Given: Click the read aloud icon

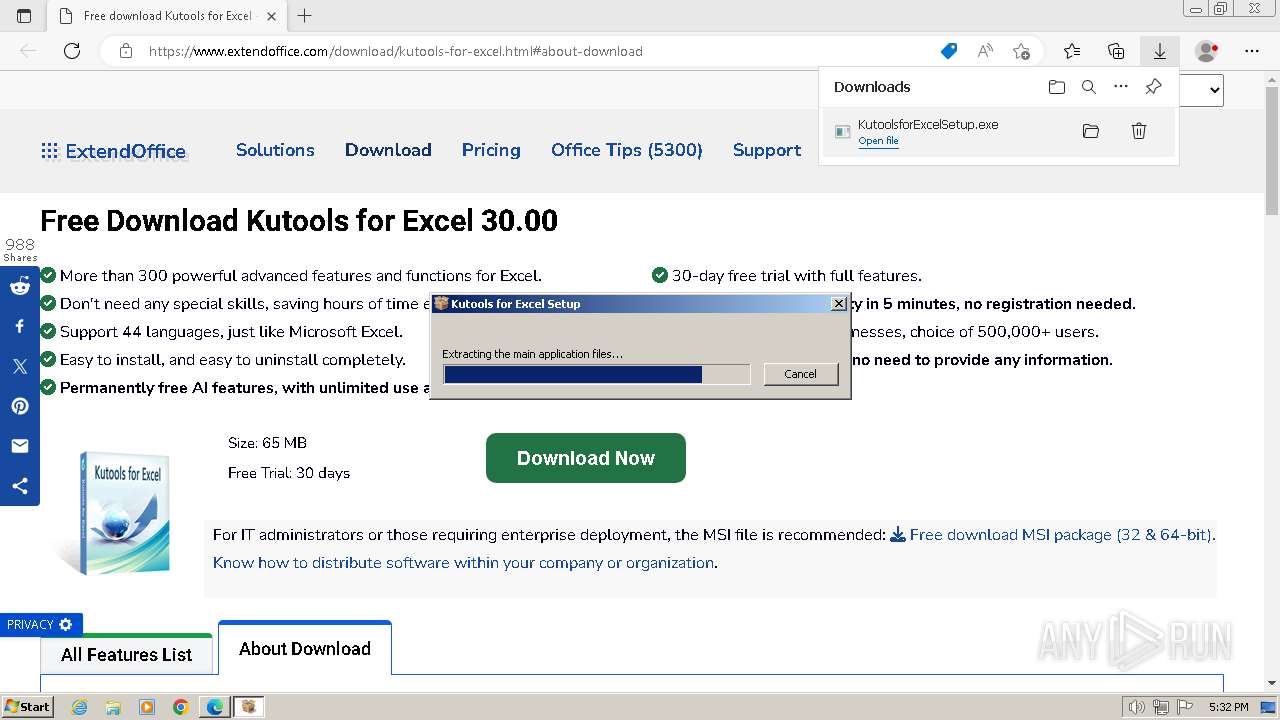Looking at the screenshot, I should [x=985, y=51].
